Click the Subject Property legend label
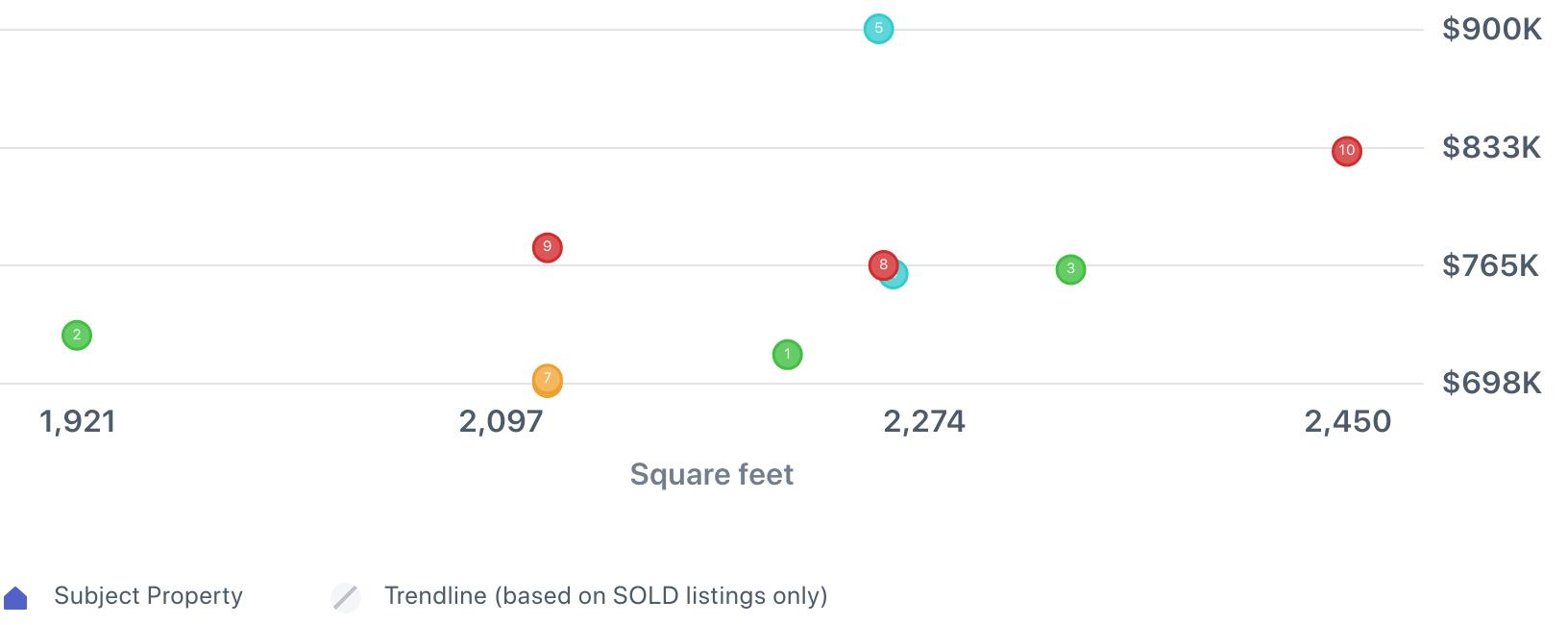This screenshot has width=1568, height=625. 148,596
